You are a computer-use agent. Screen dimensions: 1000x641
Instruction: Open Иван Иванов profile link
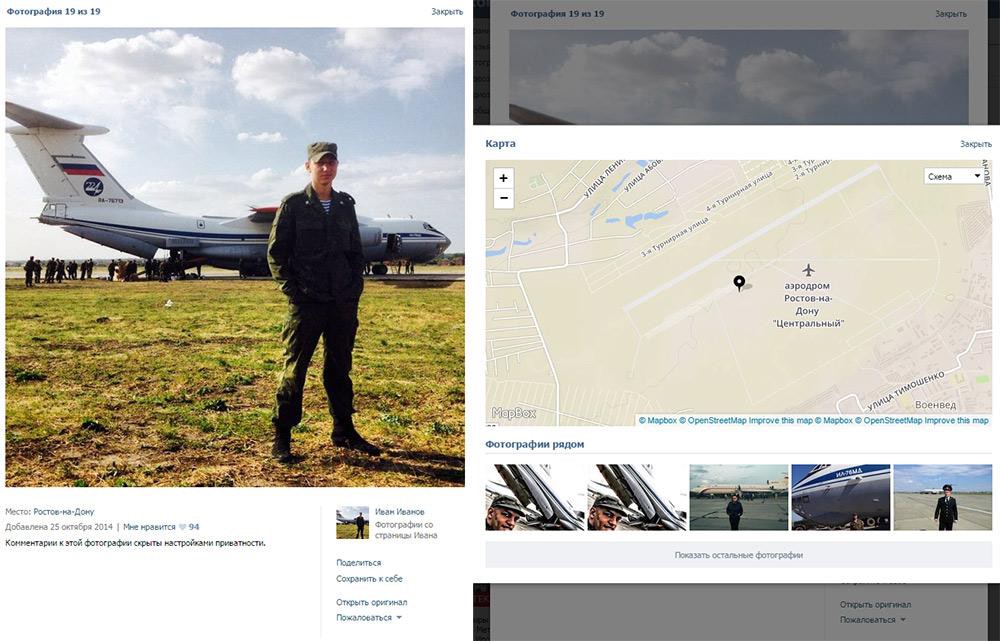399,512
